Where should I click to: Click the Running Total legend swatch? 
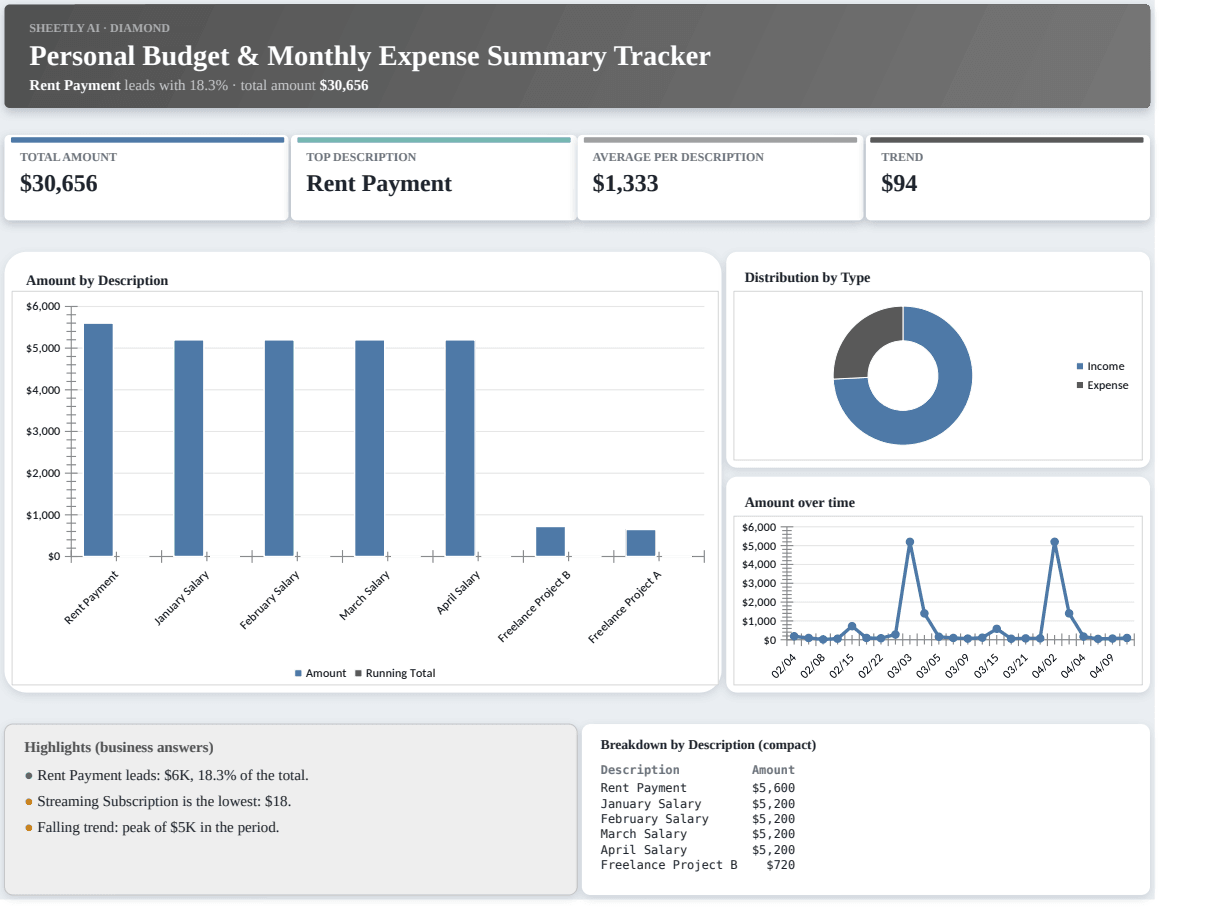click(358, 673)
